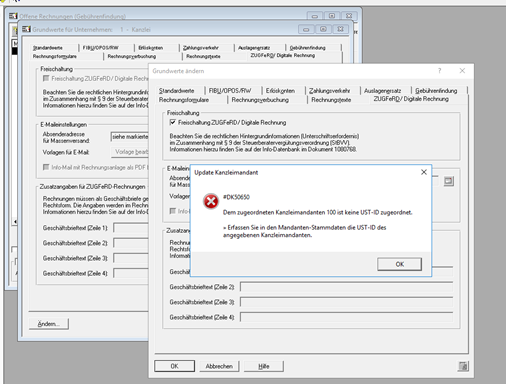Select Gebührenfindung tab in Grundwerte ändern
This screenshot has width=506, height=384.
coord(436,91)
